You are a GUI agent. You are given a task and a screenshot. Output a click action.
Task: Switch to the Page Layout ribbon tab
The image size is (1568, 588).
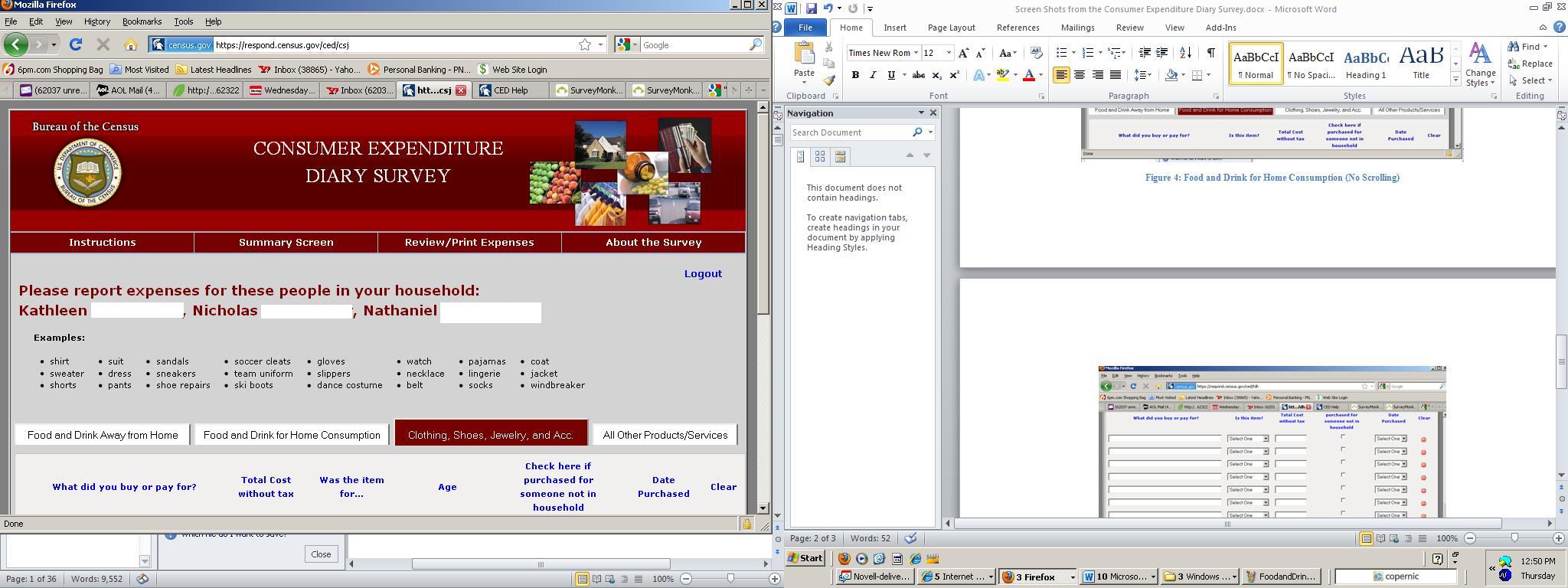pyautogui.click(x=951, y=28)
